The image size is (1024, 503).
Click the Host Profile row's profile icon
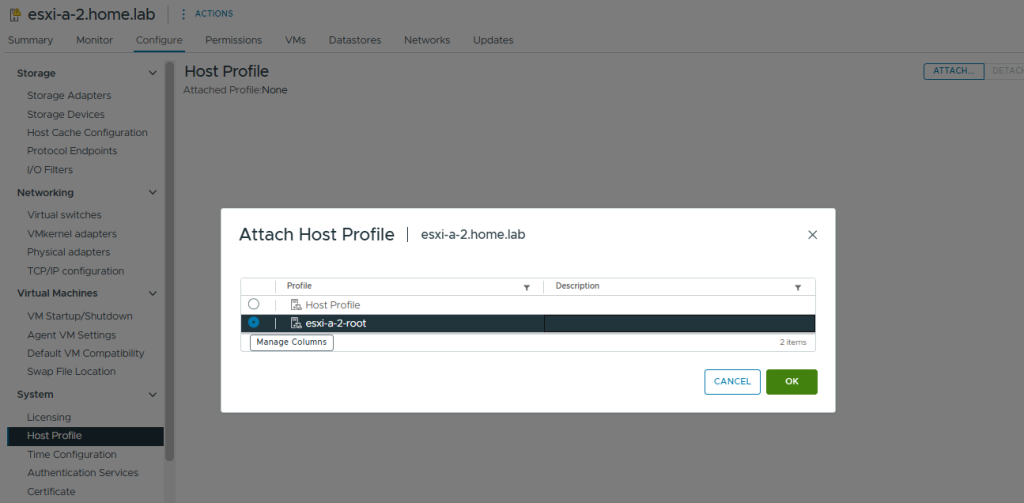click(295, 305)
